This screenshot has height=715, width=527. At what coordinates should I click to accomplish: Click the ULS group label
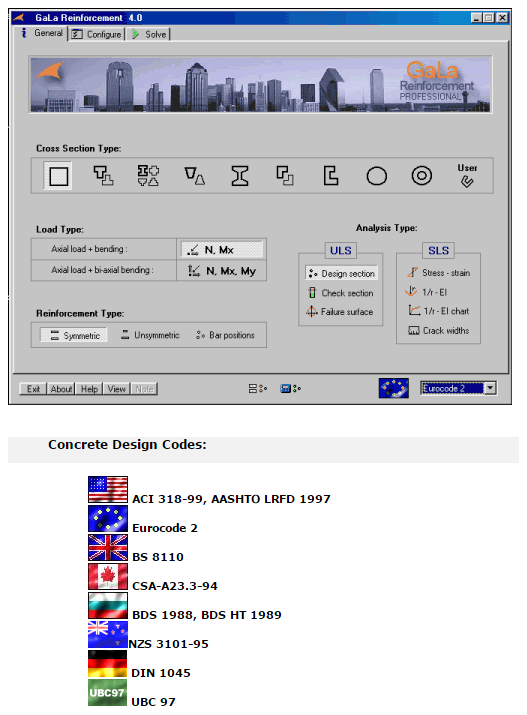pos(341,250)
